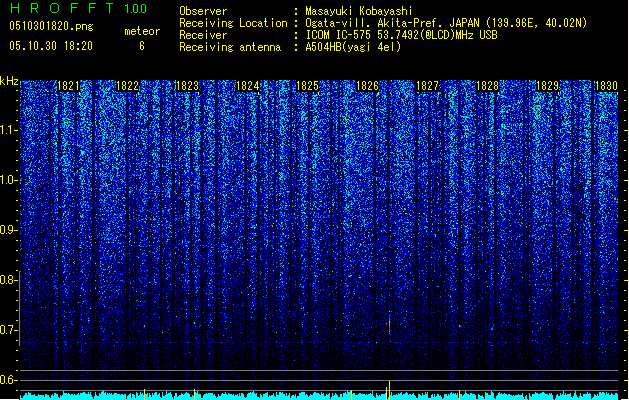Click the 1822 time marker
629x400 pixels.
tap(128, 86)
